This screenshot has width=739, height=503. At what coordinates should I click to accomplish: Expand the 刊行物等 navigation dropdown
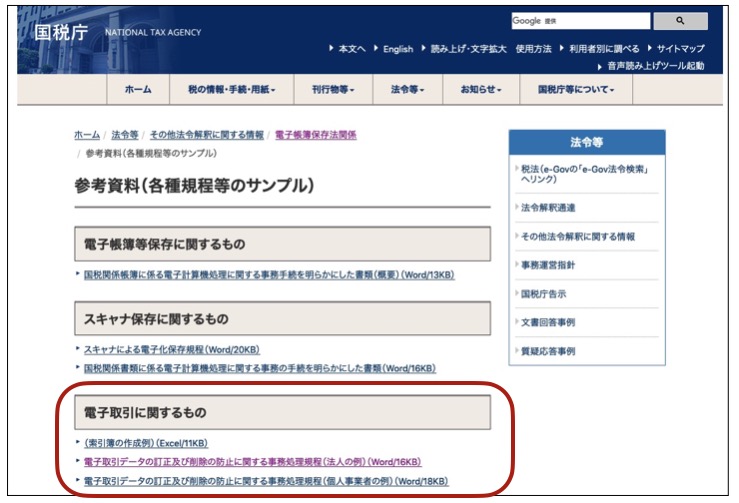332,89
